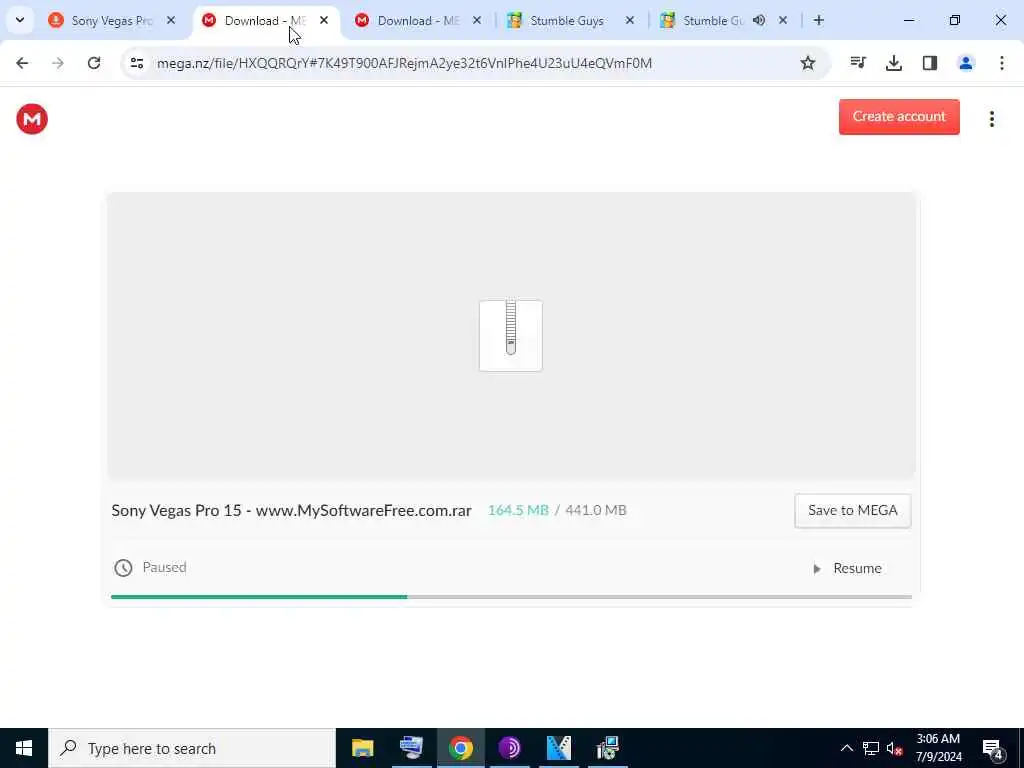Open Google Chrome from the taskbar
This screenshot has width=1024, height=768.
(x=460, y=748)
